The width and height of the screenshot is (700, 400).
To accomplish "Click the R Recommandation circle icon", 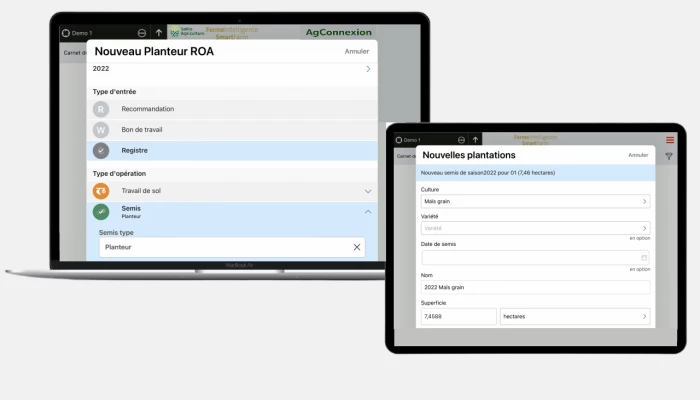I will coord(101,109).
